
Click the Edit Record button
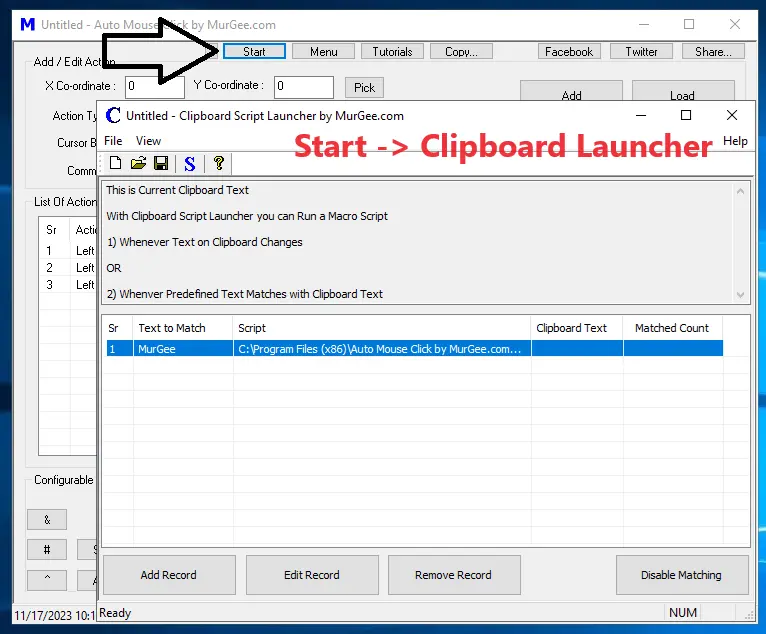point(312,575)
